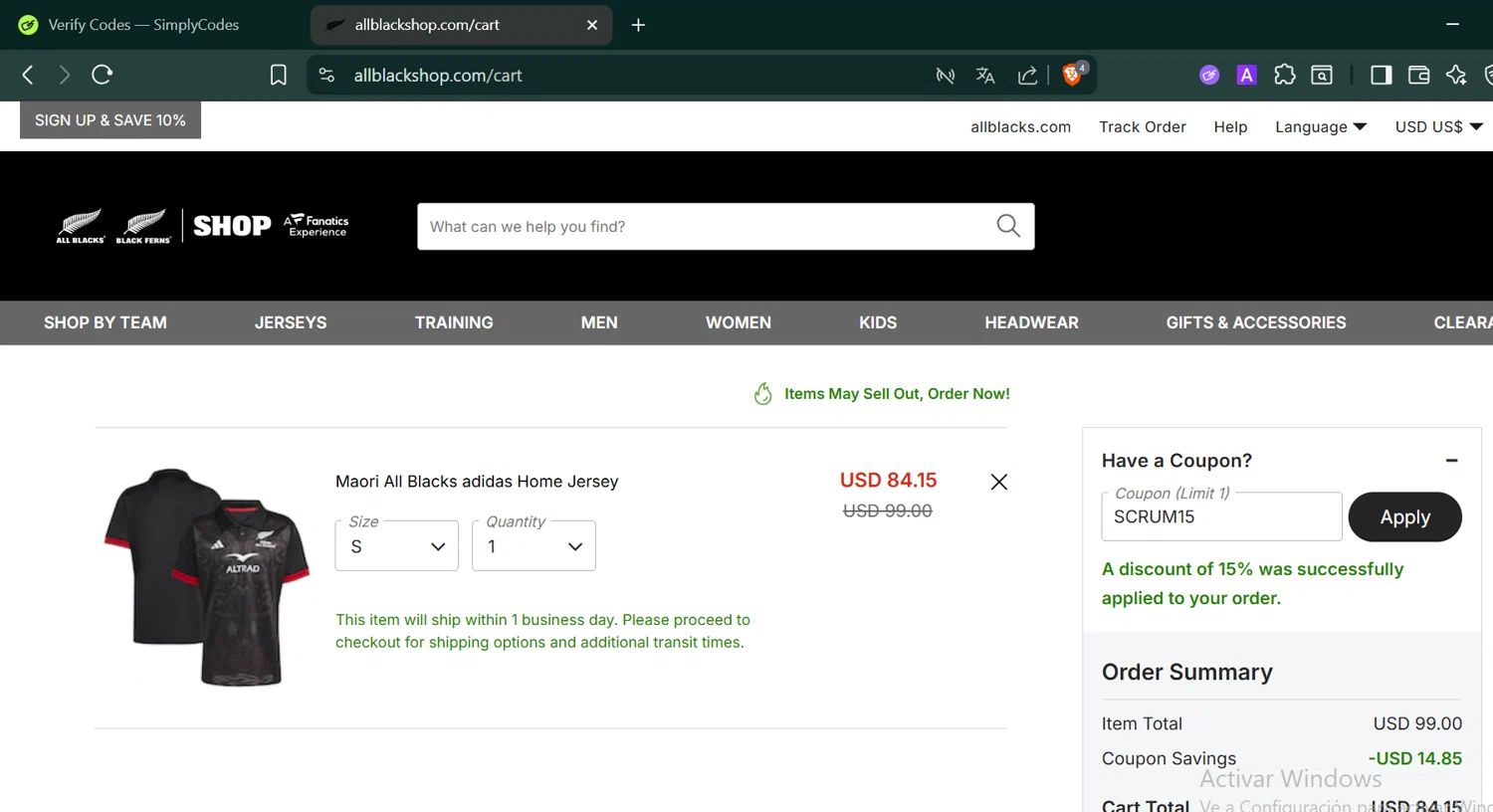Open the Quantity dropdown

534,545
